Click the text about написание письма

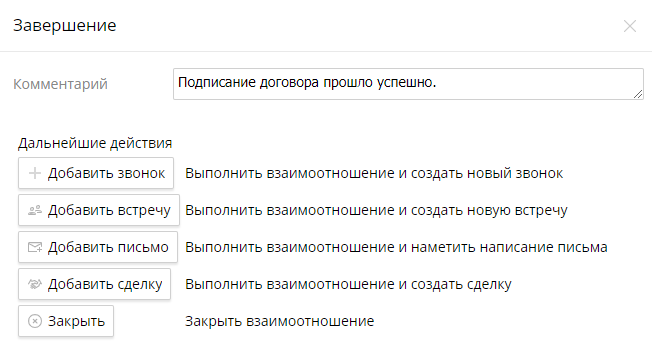coord(396,247)
